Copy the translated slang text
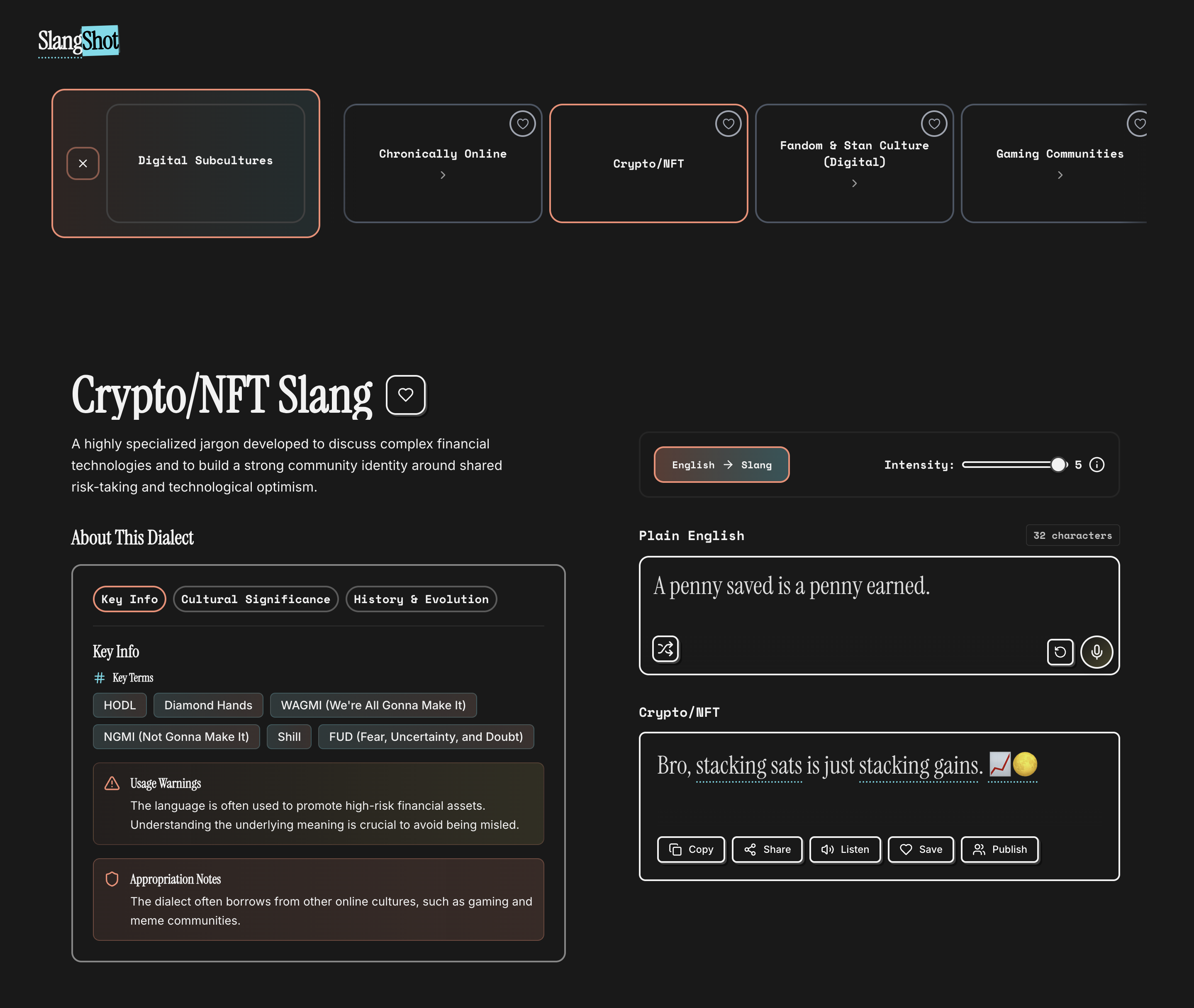1194x1008 pixels. coord(691,849)
